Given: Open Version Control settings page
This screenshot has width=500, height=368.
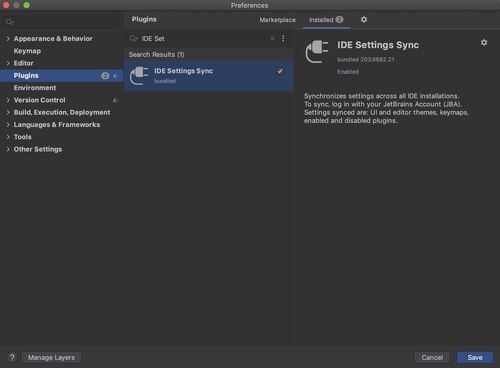Looking at the screenshot, I should (x=39, y=100).
